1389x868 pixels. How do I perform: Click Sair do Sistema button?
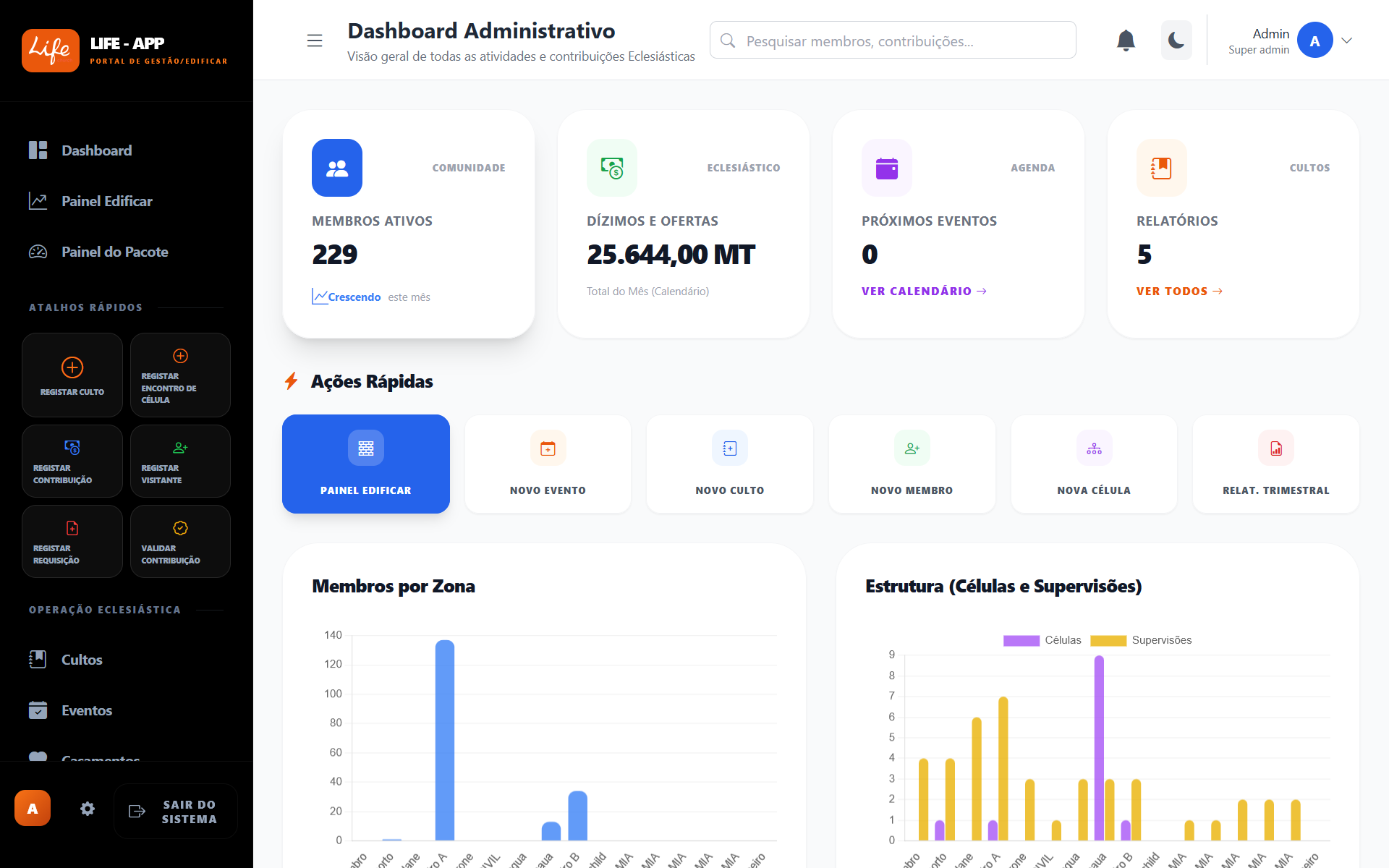(x=176, y=812)
